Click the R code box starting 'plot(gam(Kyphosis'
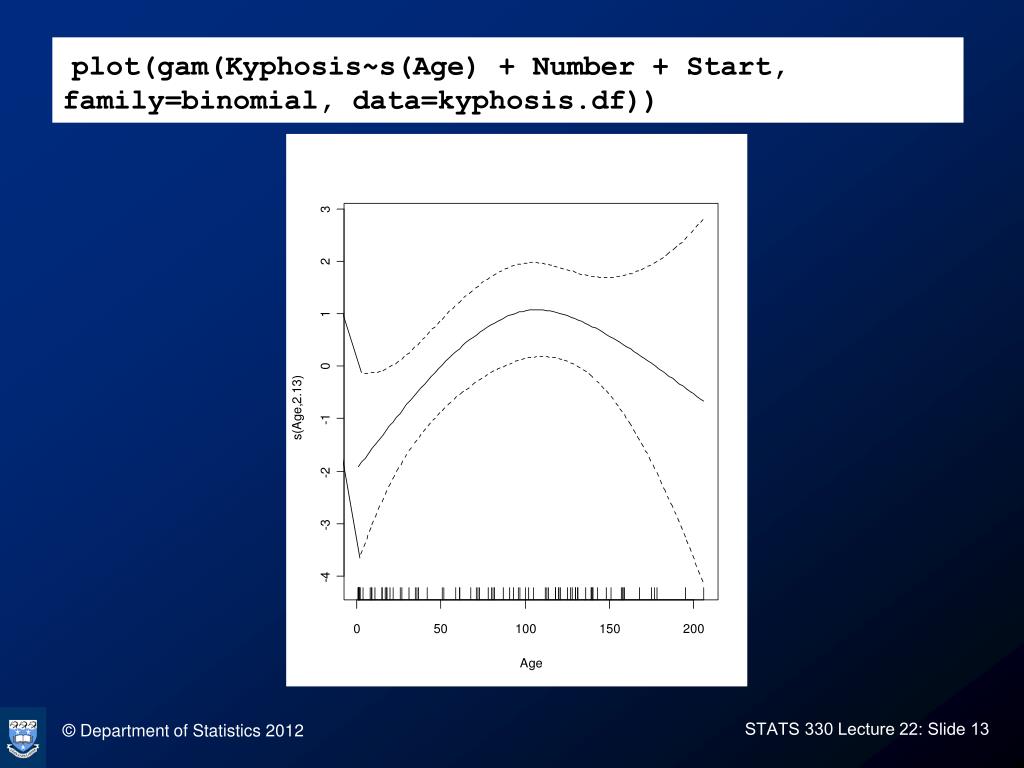 507,80
